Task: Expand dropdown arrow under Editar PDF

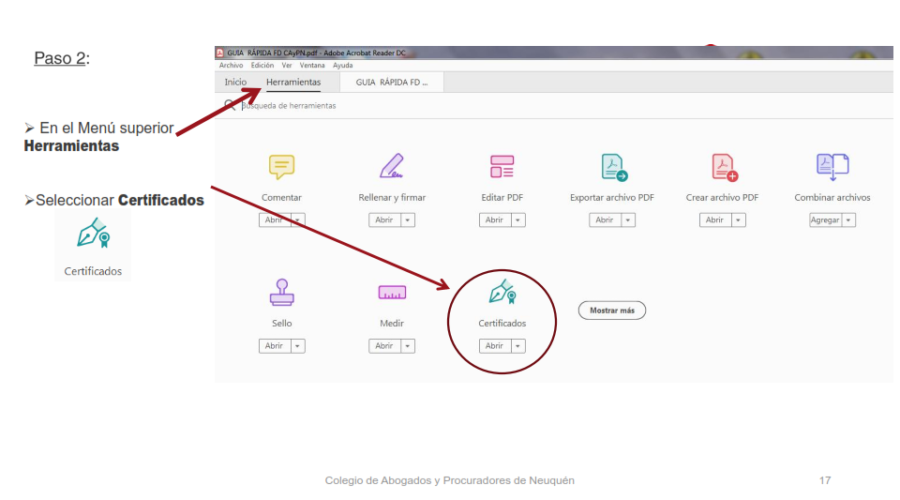Action: [518, 220]
